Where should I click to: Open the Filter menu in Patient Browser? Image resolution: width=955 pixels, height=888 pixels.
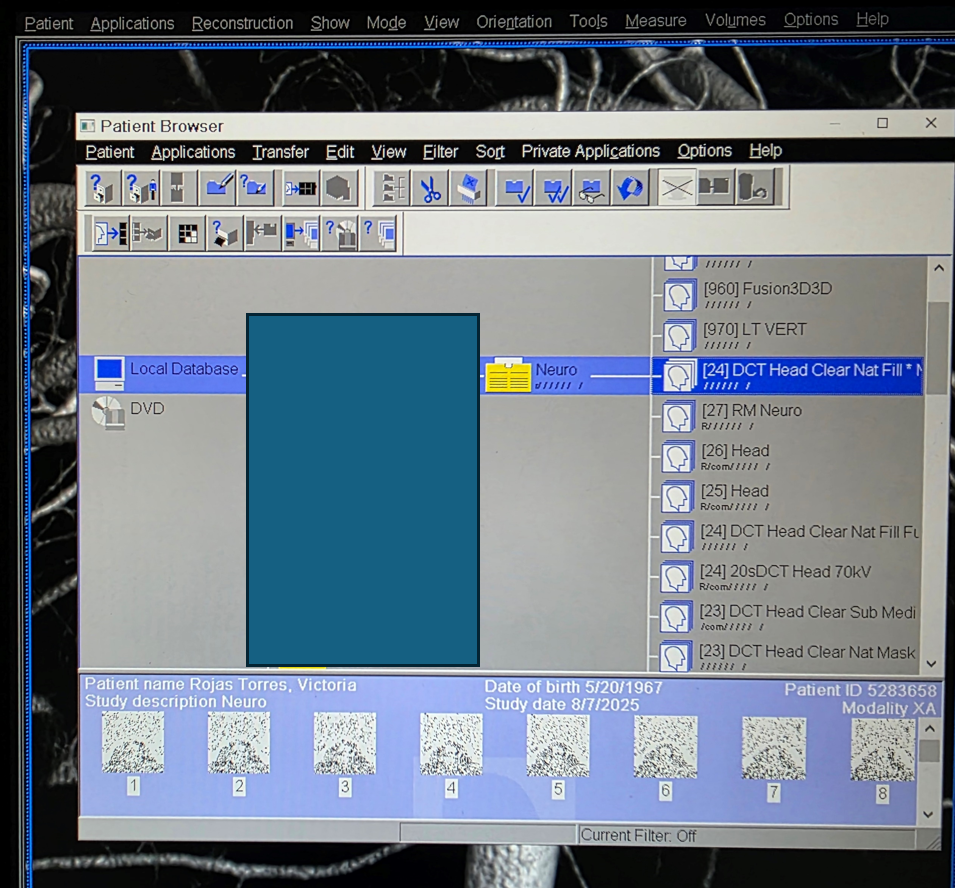pyautogui.click(x=440, y=152)
